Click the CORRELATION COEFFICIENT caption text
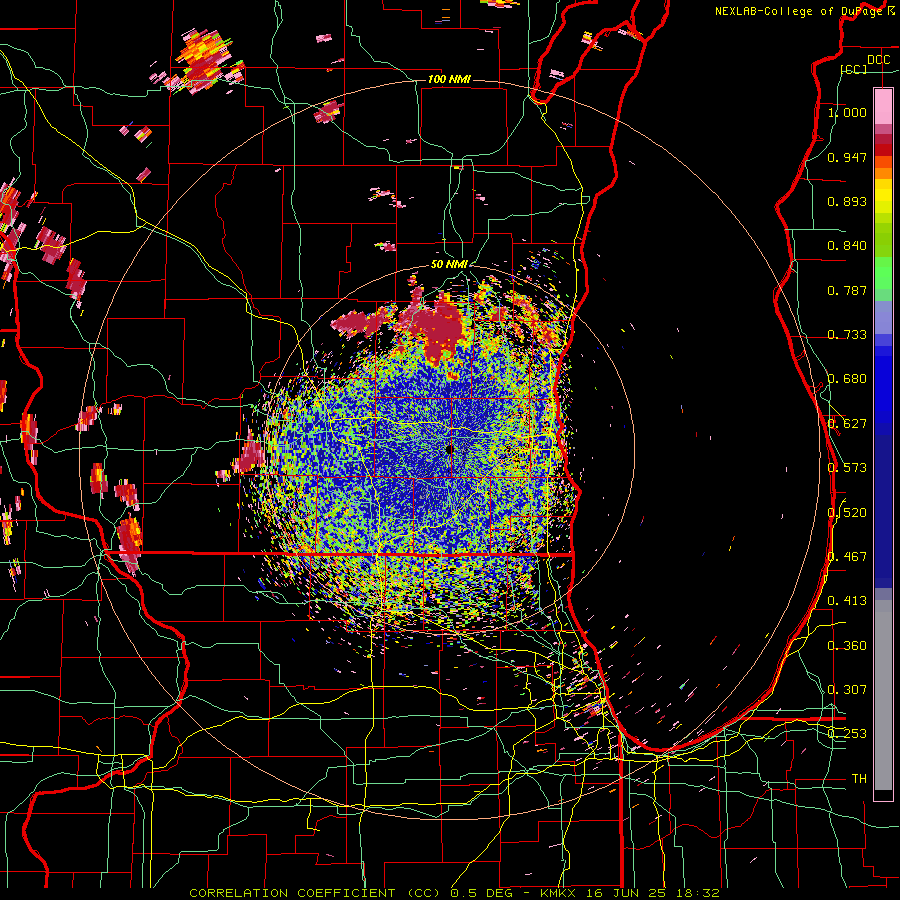 pyautogui.click(x=293, y=893)
